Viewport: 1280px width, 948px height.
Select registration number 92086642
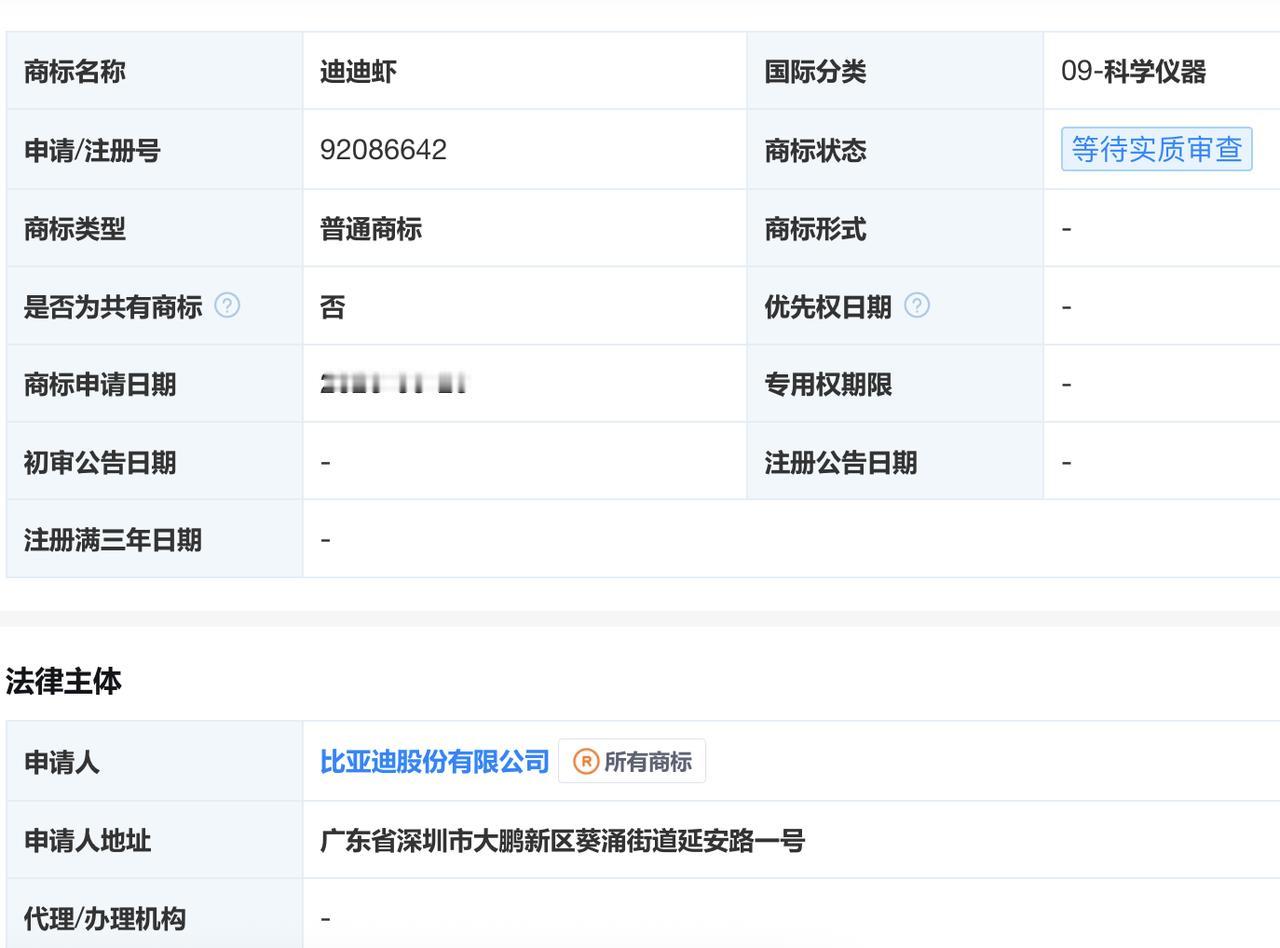tap(383, 150)
